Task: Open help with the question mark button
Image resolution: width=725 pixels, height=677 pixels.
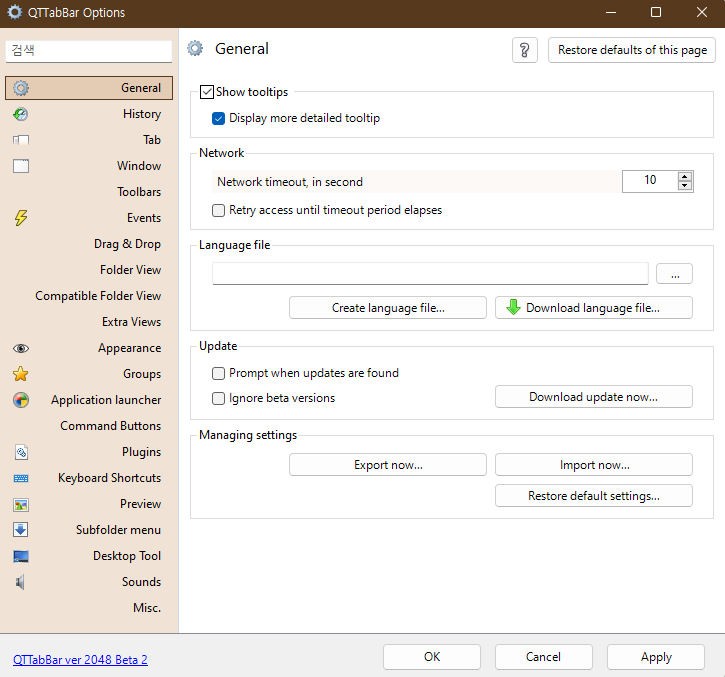Action: 525,50
